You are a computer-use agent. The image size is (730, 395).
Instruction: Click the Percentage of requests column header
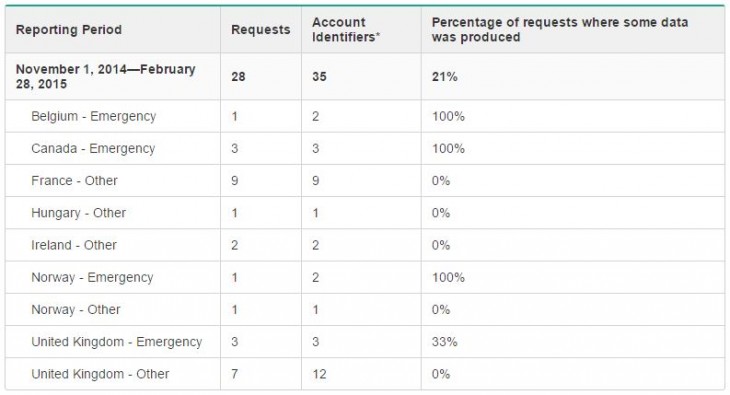pyautogui.click(x=560, y=30)
